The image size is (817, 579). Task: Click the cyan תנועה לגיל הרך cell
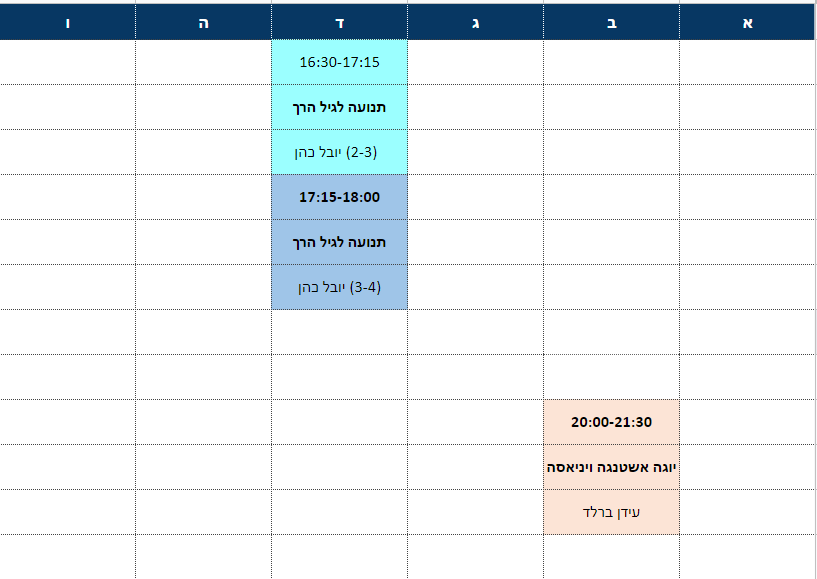coord(339,107)
